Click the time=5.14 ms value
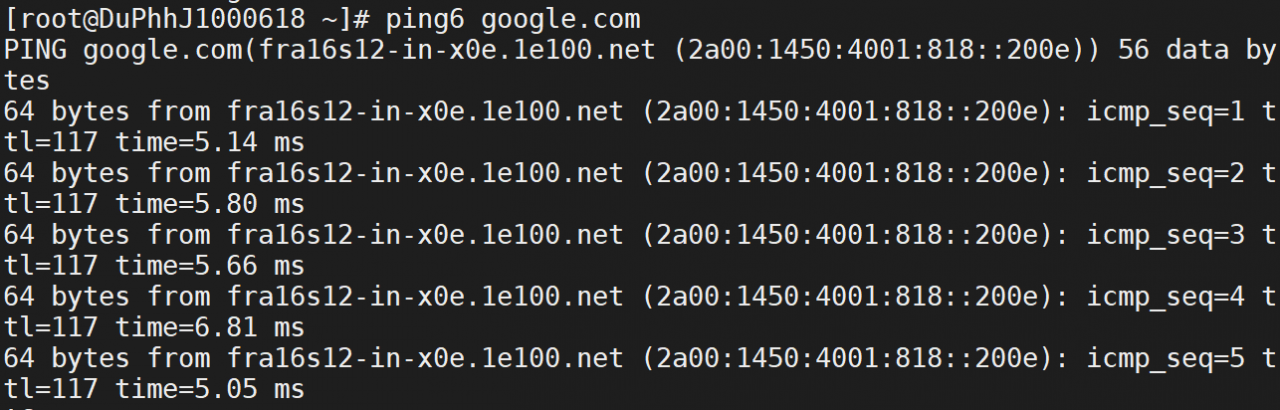 (x=210, y=143)
